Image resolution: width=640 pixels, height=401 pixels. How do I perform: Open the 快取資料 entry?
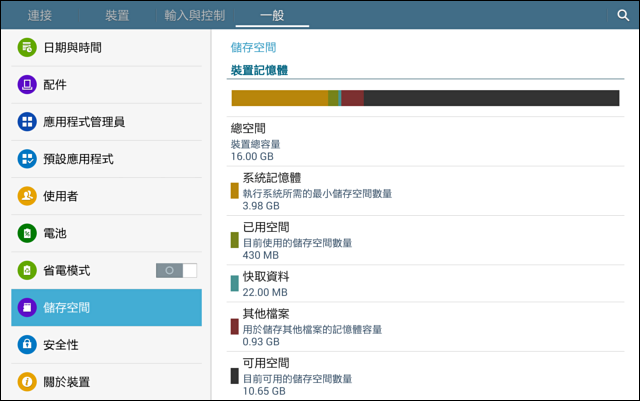point(426,284)
